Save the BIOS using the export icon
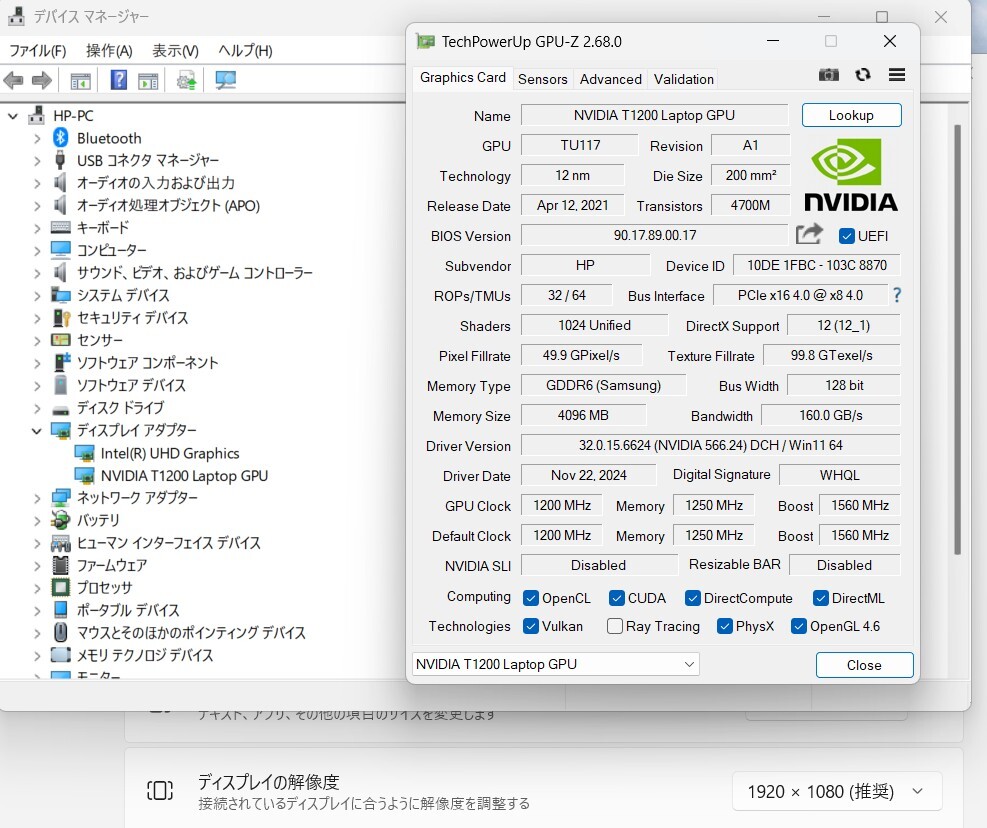987x828 pixels. 808,235
